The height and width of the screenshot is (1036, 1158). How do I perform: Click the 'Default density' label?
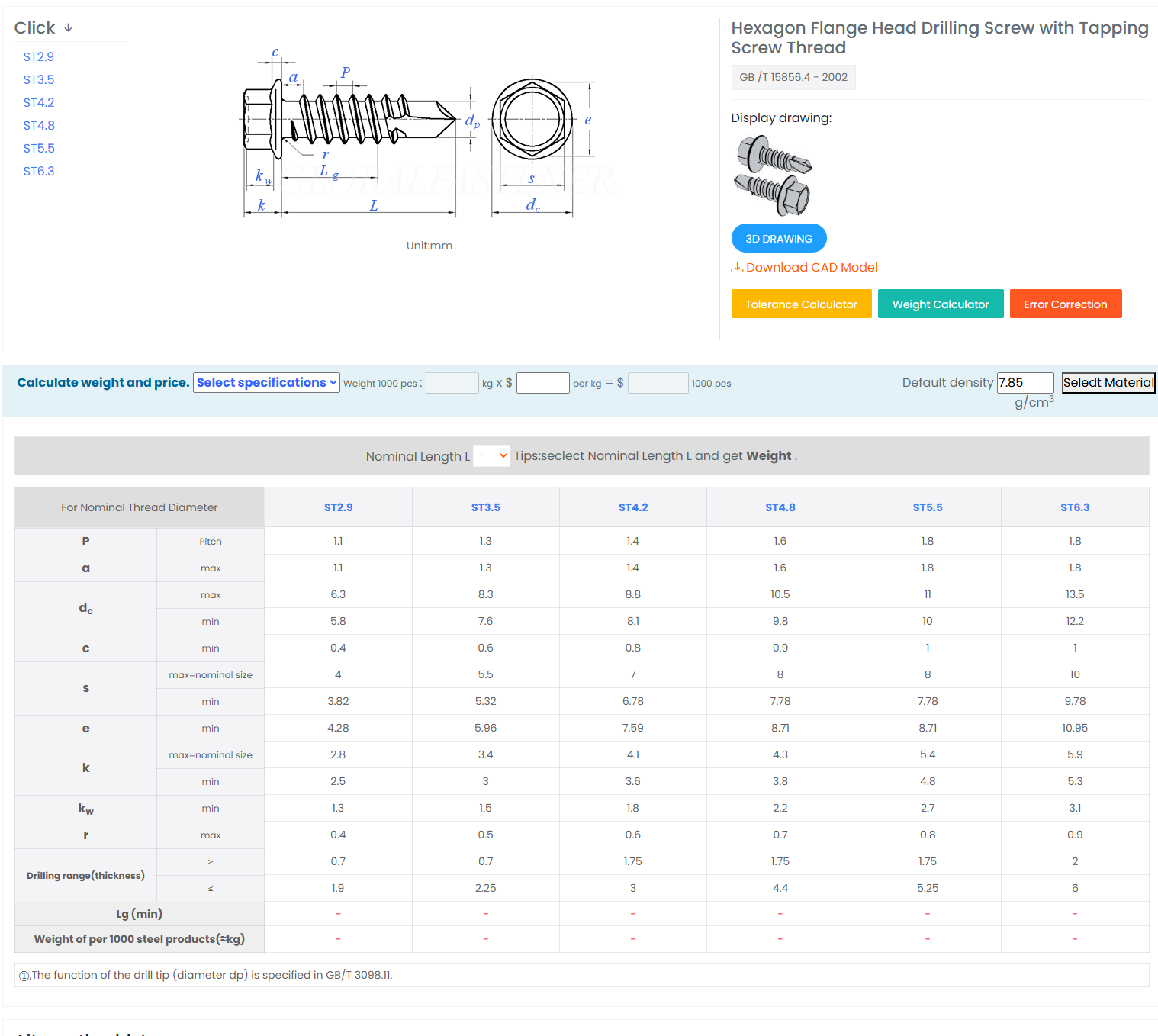947,382
